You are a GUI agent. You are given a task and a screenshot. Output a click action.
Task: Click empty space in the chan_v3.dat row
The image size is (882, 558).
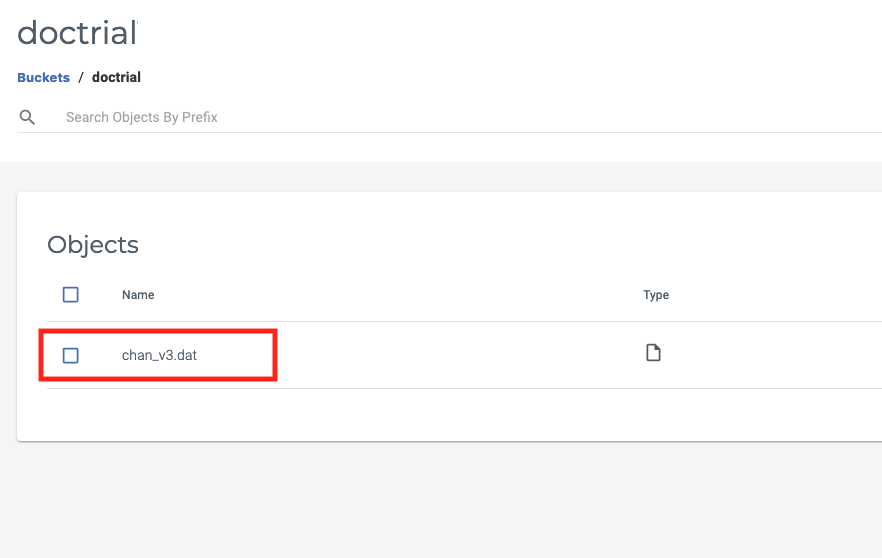point(450,355)
